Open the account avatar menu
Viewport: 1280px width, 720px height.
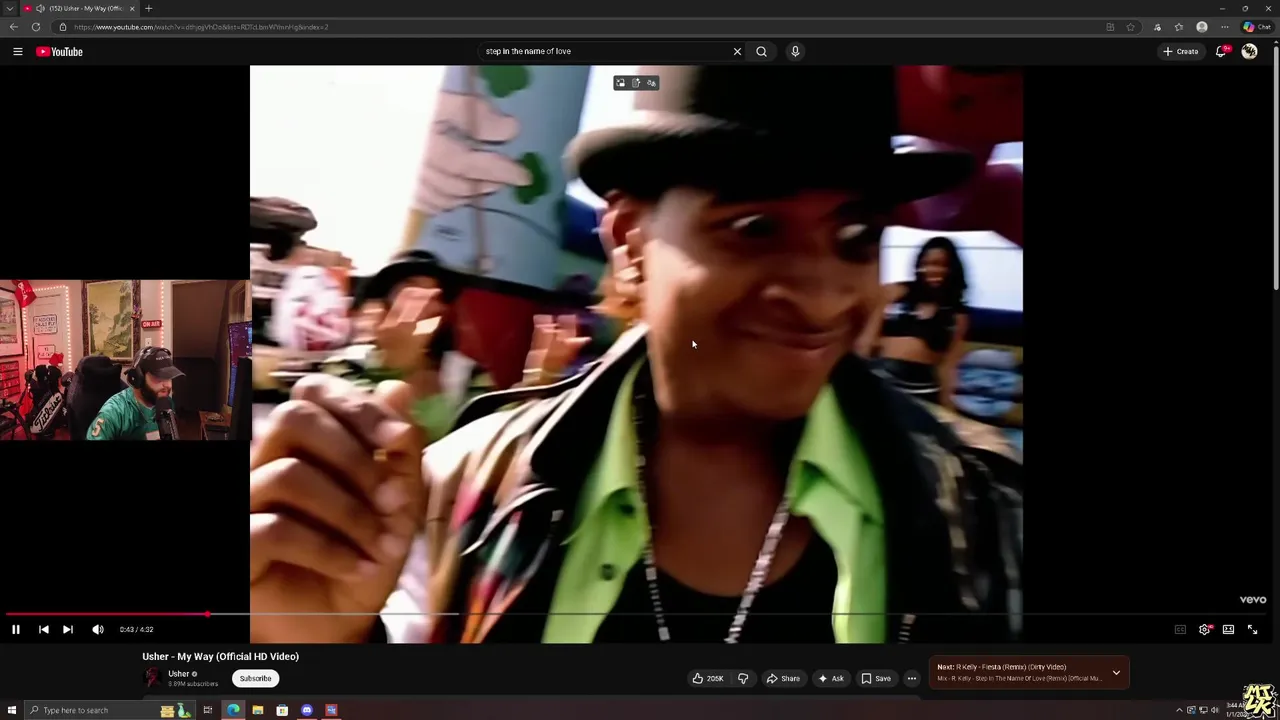pyautogui.click(x=1249, y=51)
